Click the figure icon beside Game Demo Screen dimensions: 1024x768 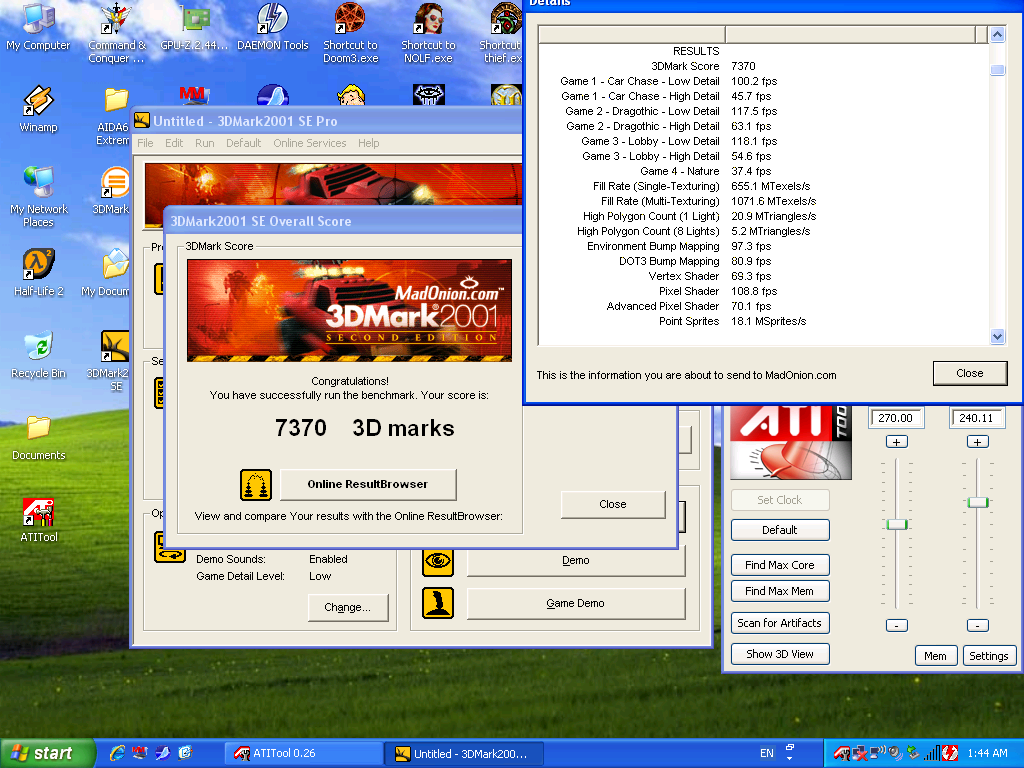click(438, 603)
